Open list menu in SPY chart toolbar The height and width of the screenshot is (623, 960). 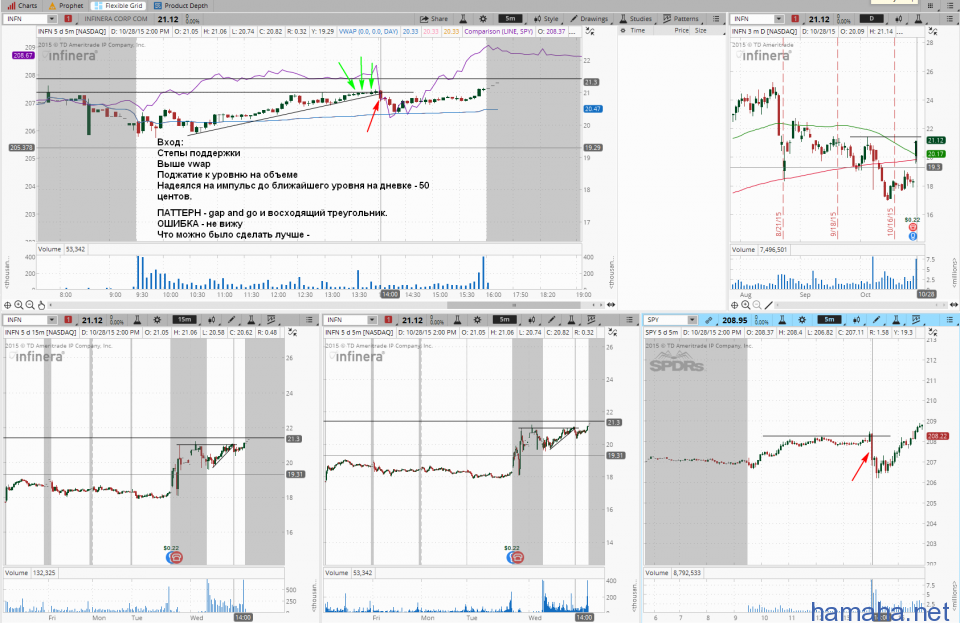pos(950,320)
